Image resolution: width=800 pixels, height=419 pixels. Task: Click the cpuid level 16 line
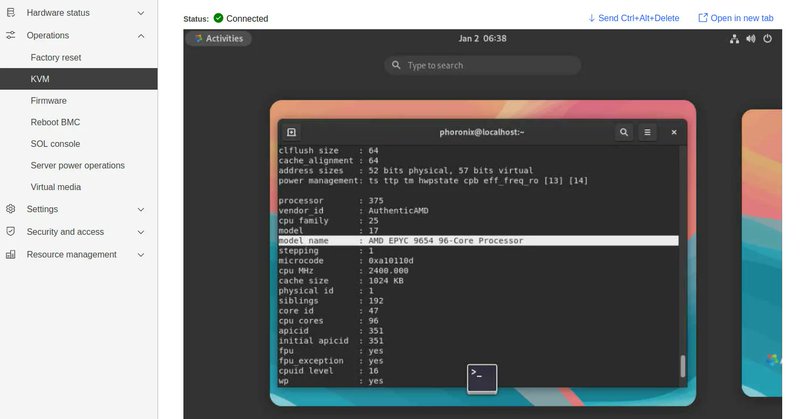[328, 371]
